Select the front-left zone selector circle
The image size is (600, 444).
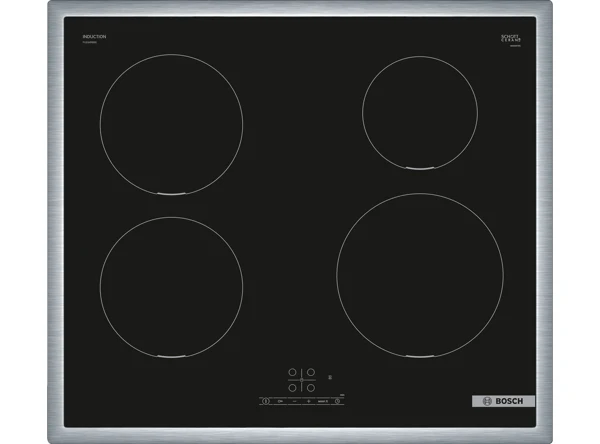292,388
